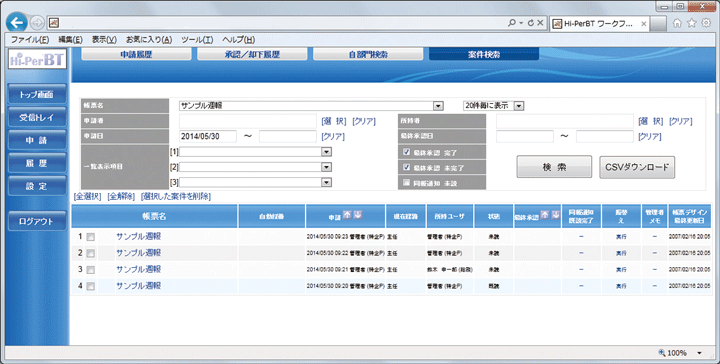Sort 最終承認 column ascending with up arrow
This screenshot has width=720, height=364.
pos(545,215)
